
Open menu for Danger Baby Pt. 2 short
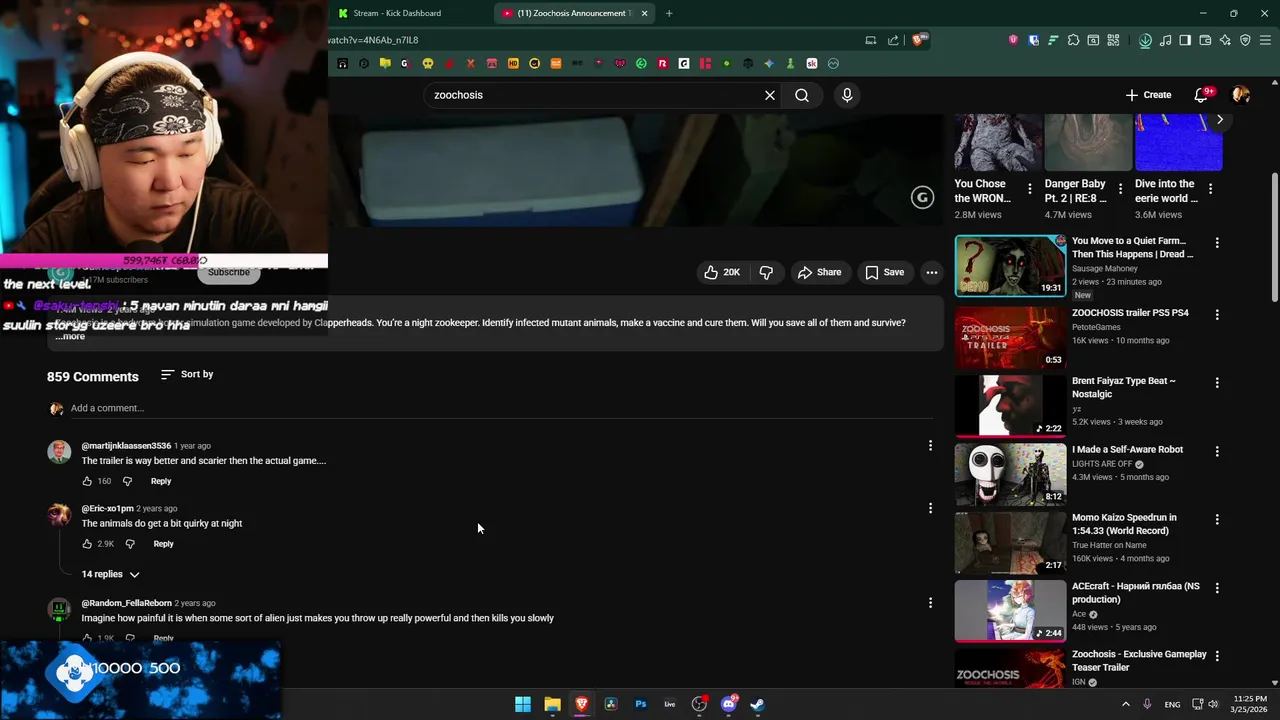pos(1120,189)
